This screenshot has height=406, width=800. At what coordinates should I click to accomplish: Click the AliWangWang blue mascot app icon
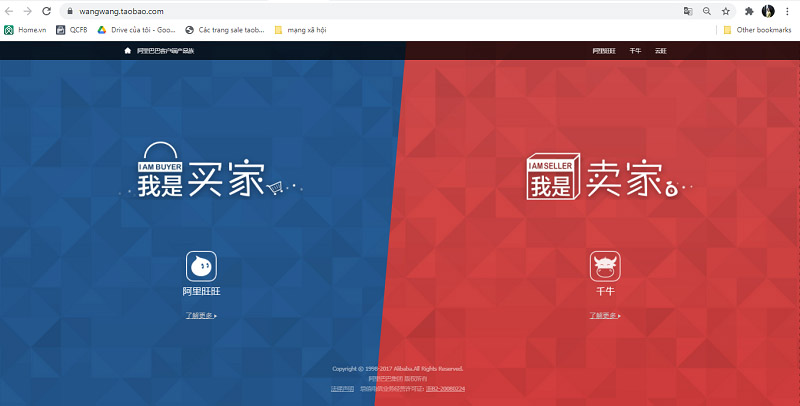(201, 266)
